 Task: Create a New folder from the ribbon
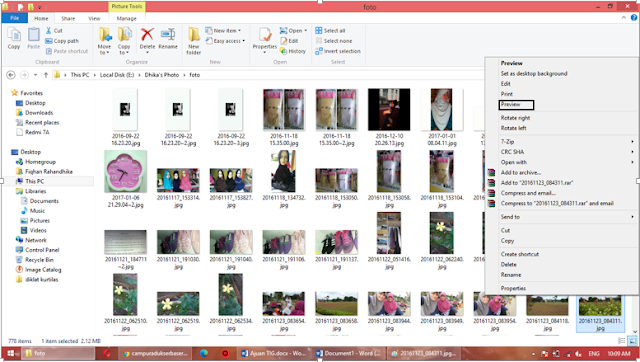point(193,41)
